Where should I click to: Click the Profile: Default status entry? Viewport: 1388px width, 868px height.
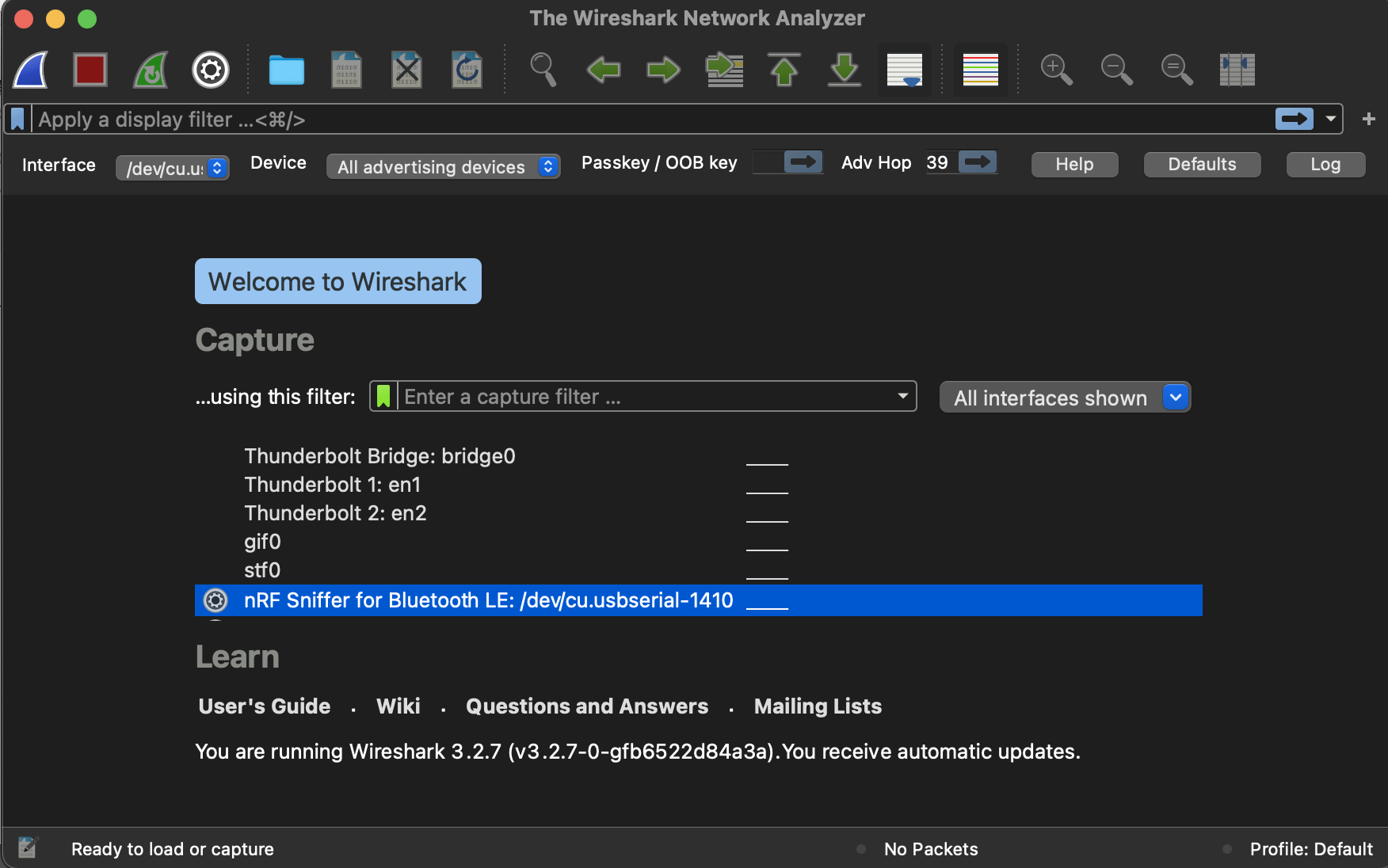1311,849
